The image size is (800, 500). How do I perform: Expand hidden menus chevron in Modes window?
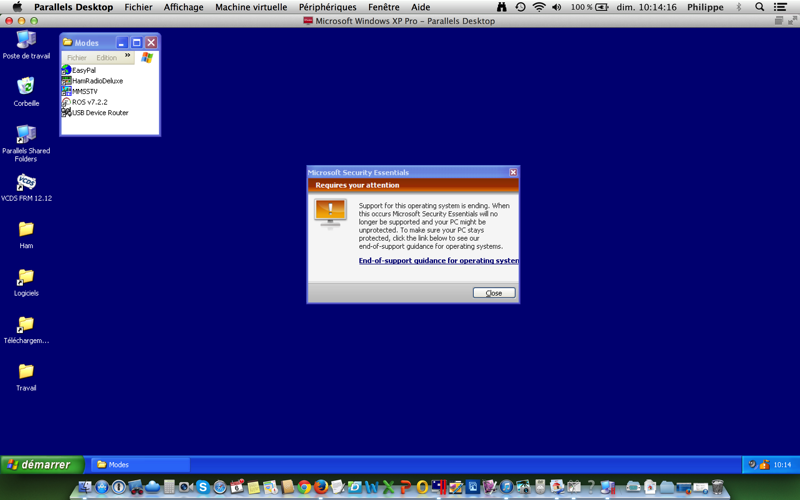coord(128,56)
